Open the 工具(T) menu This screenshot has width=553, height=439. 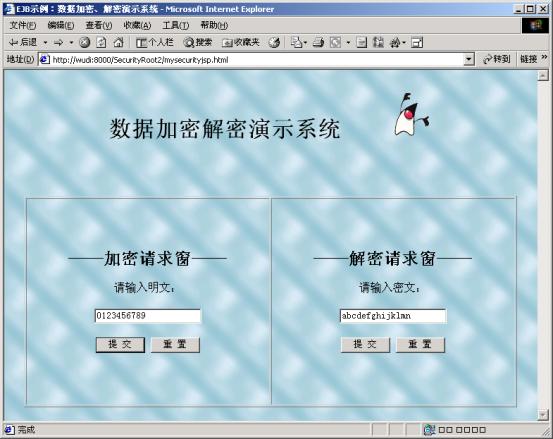point(176,25)
